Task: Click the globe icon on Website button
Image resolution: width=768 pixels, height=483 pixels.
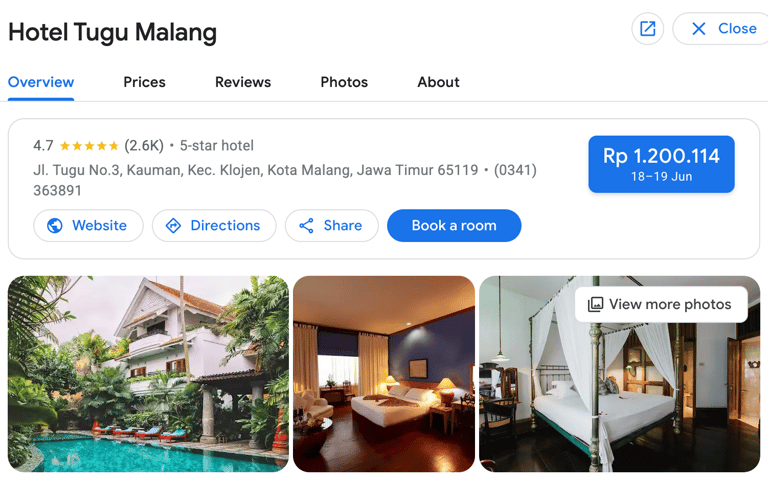Action: [55, 225]
